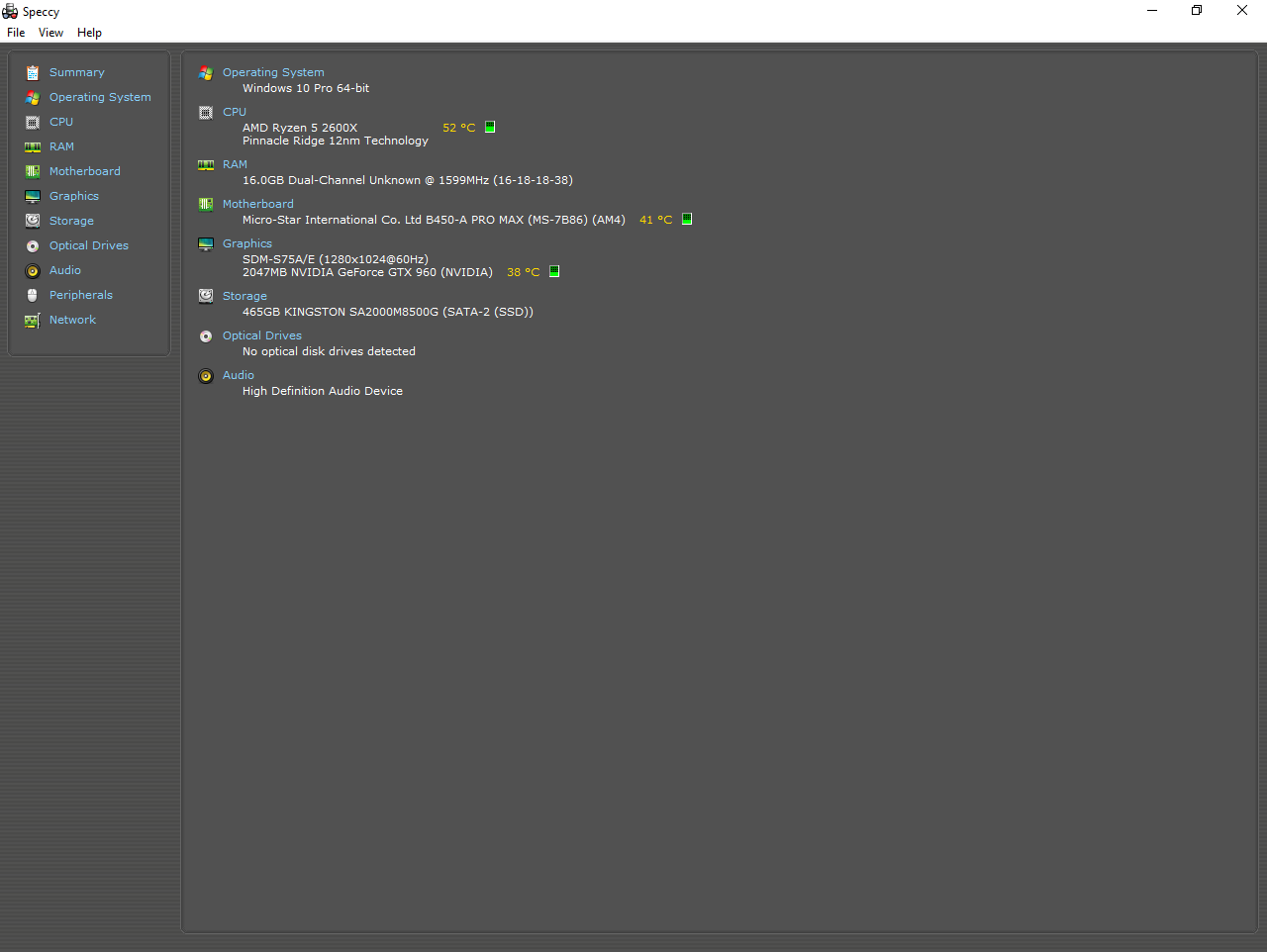The width and height of the screenshot is (1267, 952).
Task: Click High Definition Audio Device text
Action: pyautogui.click(x=323, y=391)
